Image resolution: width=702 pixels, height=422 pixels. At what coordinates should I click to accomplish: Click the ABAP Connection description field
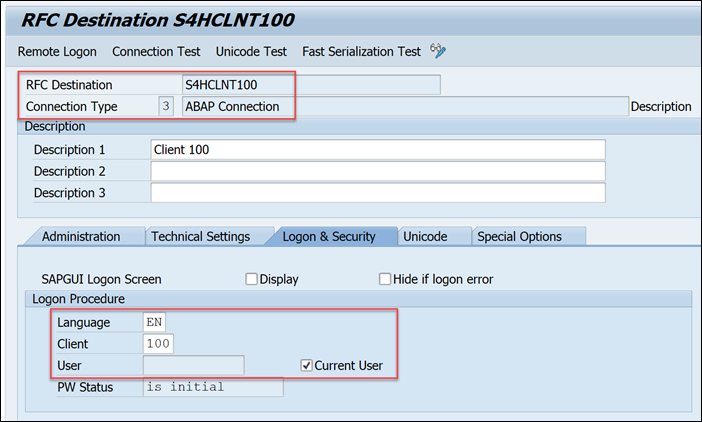pos(405,107)
